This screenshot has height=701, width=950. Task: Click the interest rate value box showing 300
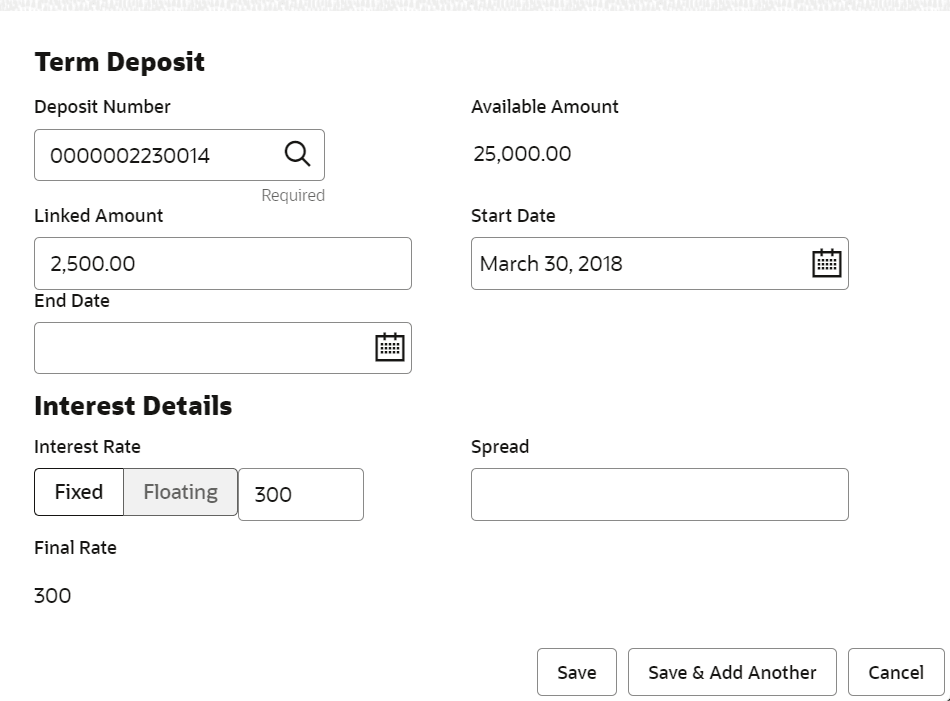tap(300, 494)
